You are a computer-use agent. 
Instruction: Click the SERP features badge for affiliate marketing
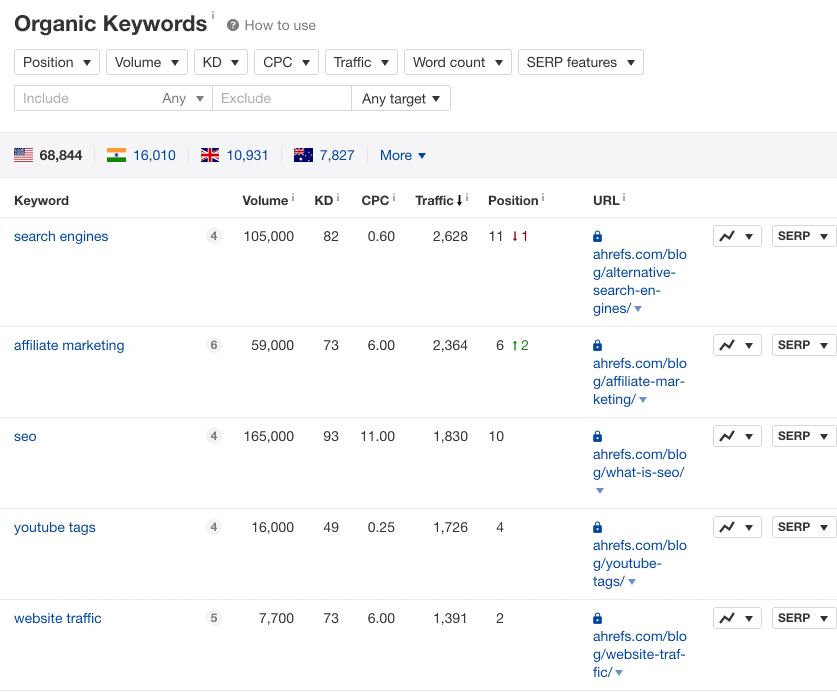213,345
